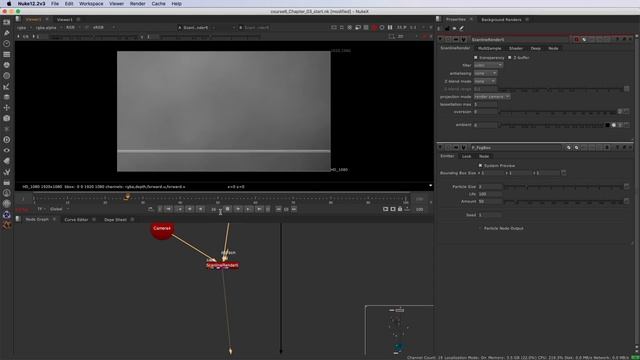Viewport: 640px width, 360px height.
Task: Toggle the System Preview checkbox
Action: (480, 166)
